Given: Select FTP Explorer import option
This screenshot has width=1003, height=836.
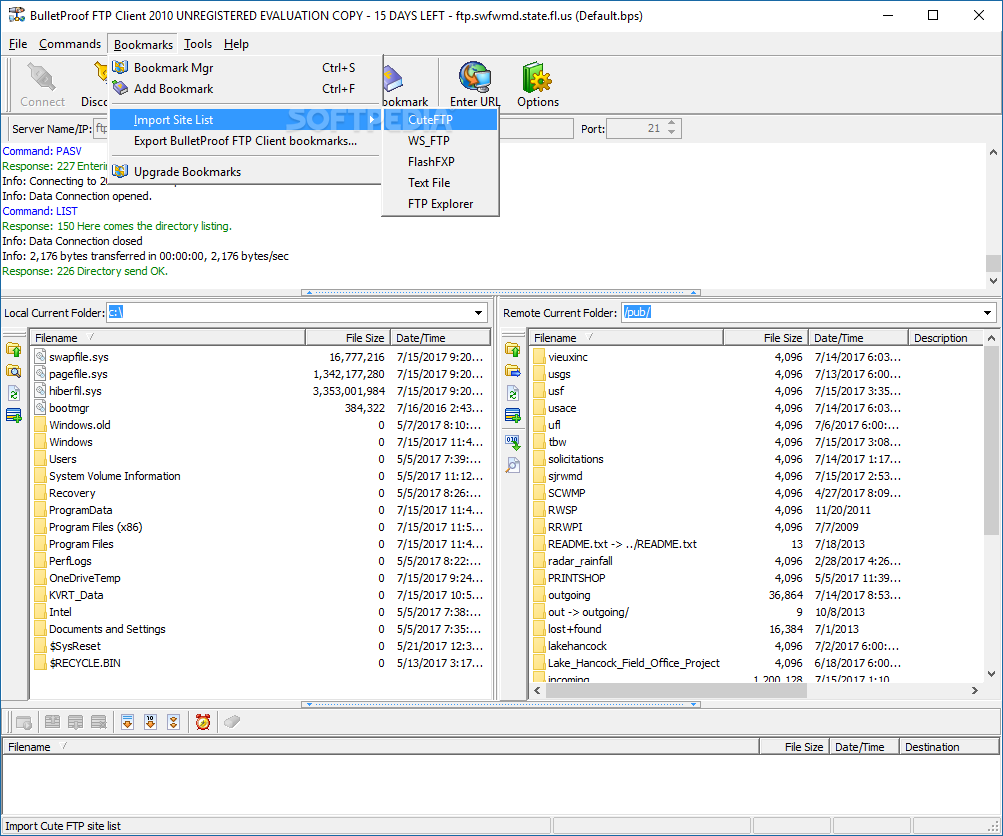Looking at the screenshot, I should [x=440, y=204].
